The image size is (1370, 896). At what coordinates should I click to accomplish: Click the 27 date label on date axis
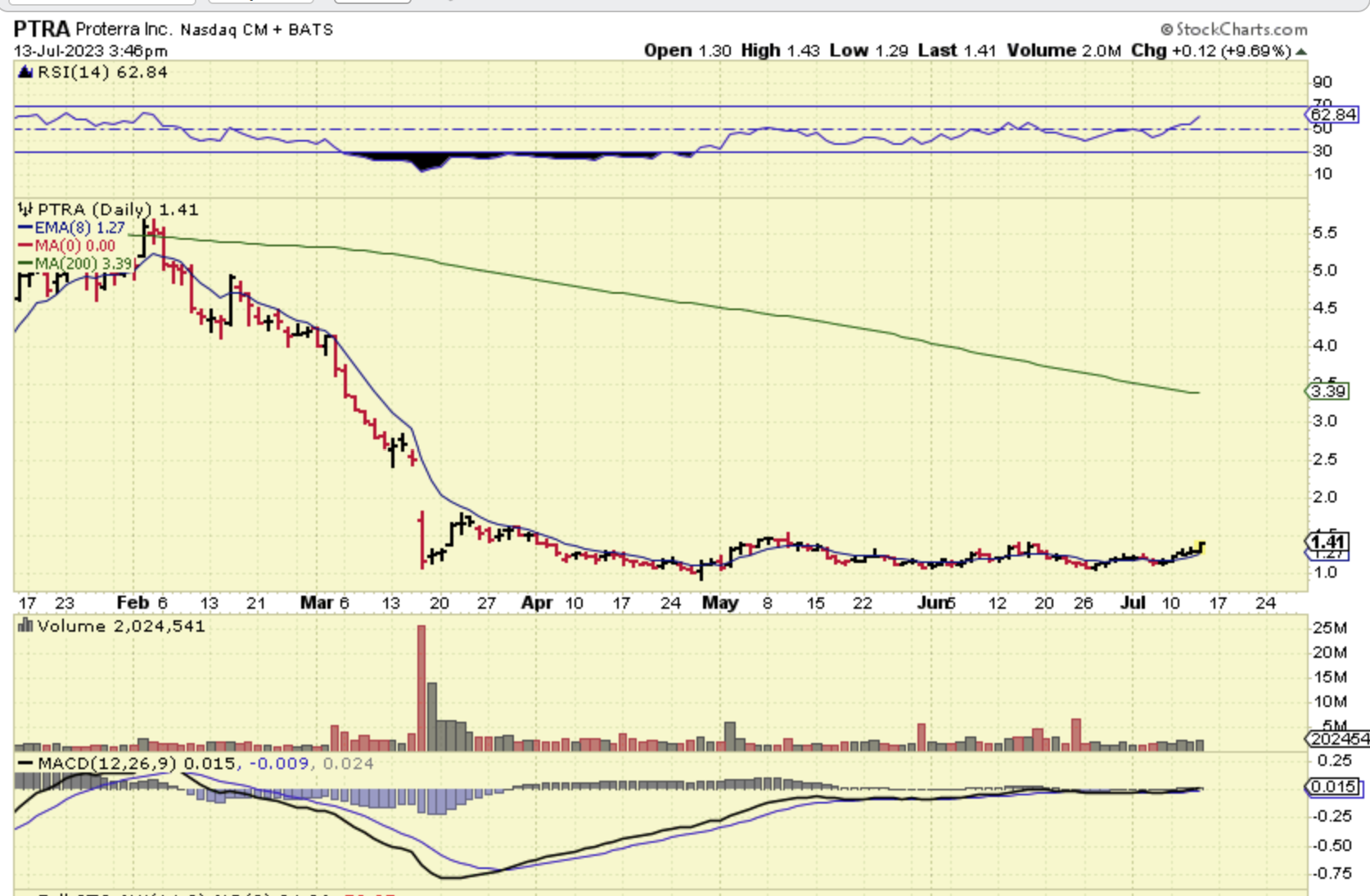point(487,603)
